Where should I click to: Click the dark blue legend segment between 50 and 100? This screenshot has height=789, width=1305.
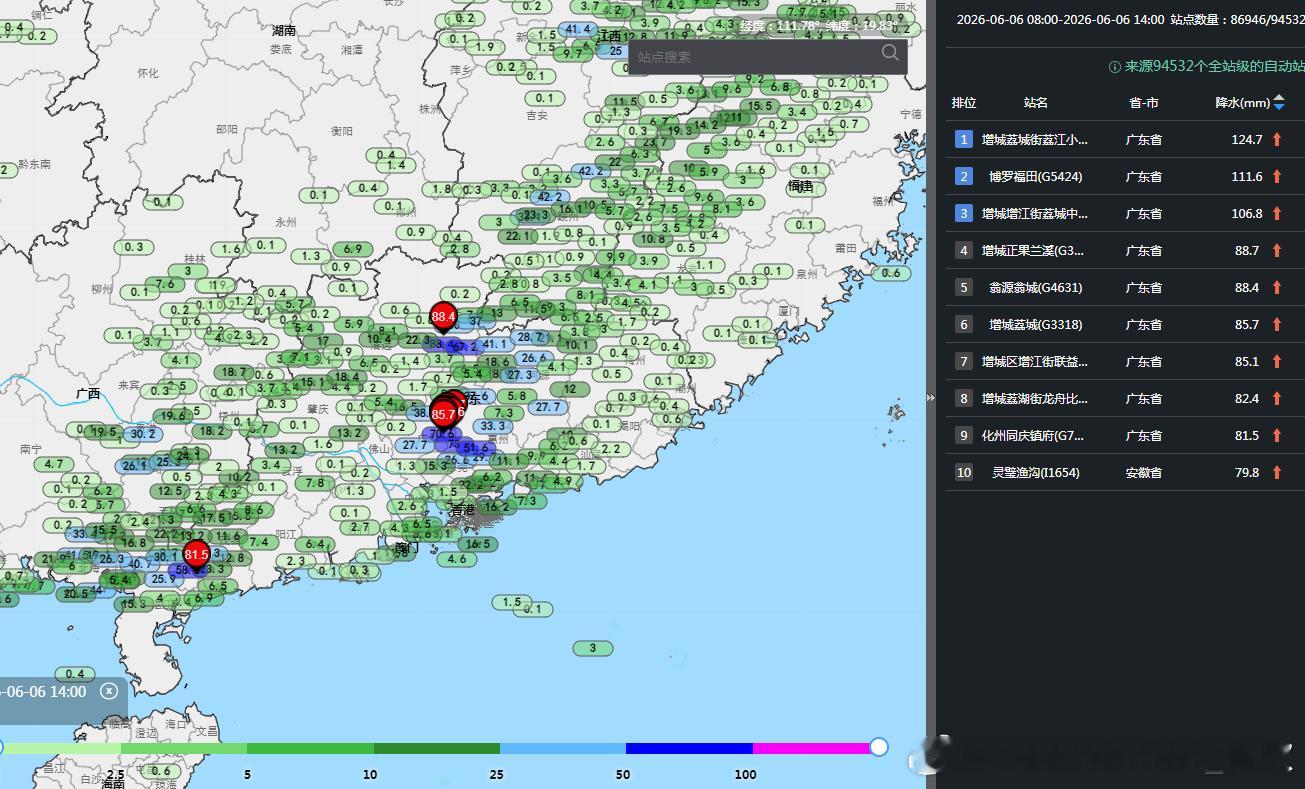point(689,748)
